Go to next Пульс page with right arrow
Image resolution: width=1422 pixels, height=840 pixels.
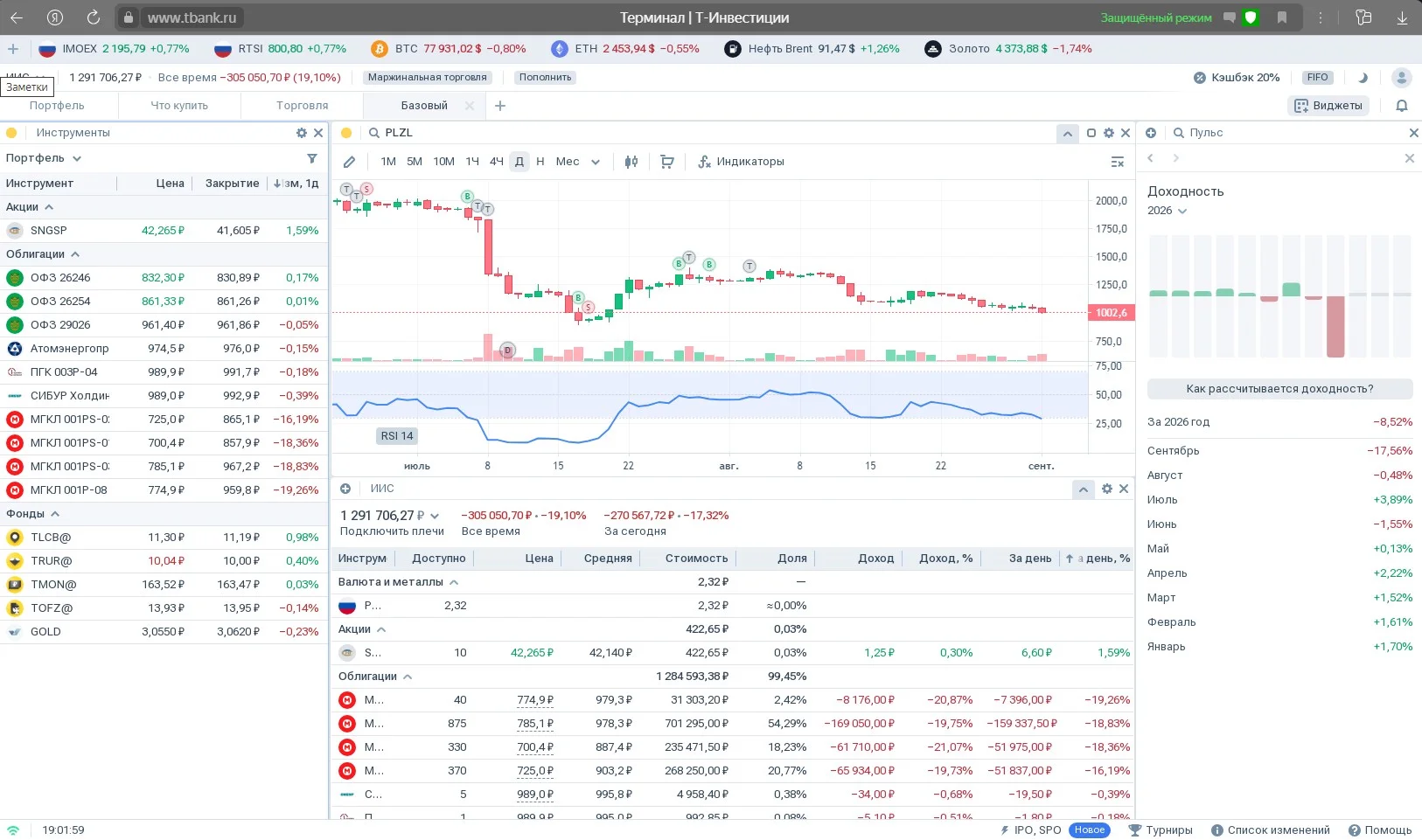click(1176, 158)
